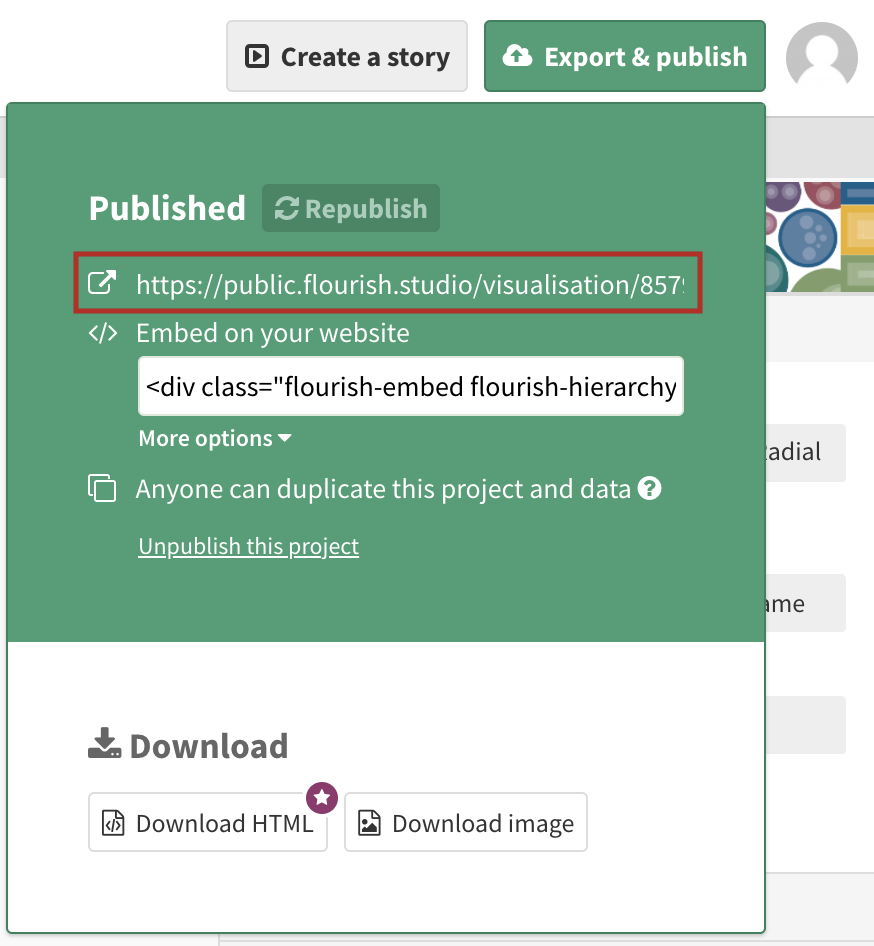Click the Republish button
This screenshot has width=874, height=946.
click(x=350, y=208)
